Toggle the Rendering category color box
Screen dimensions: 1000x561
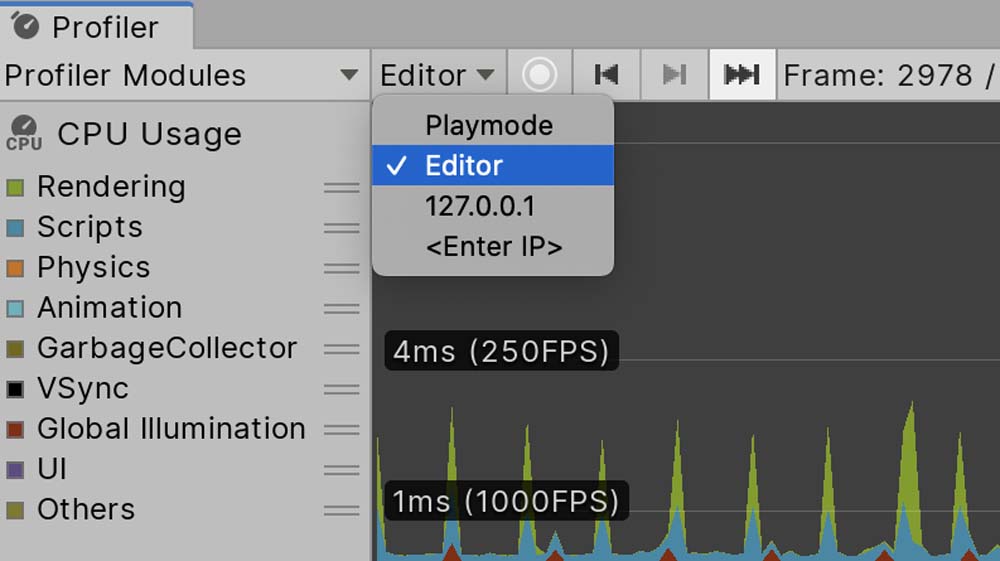coord(15,188)
